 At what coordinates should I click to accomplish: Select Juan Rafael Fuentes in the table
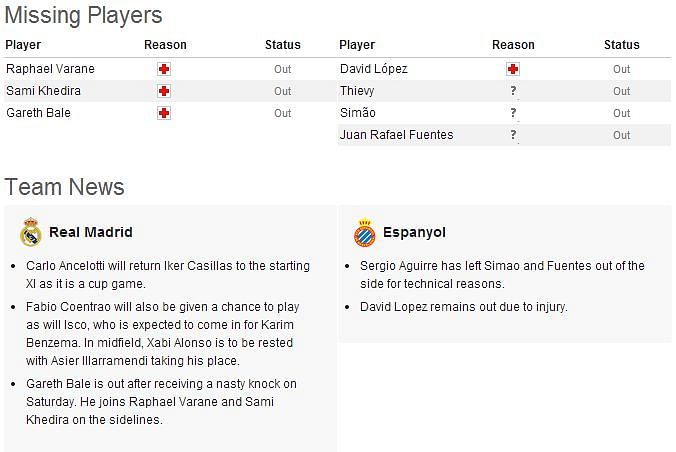(x=397, y=135)
